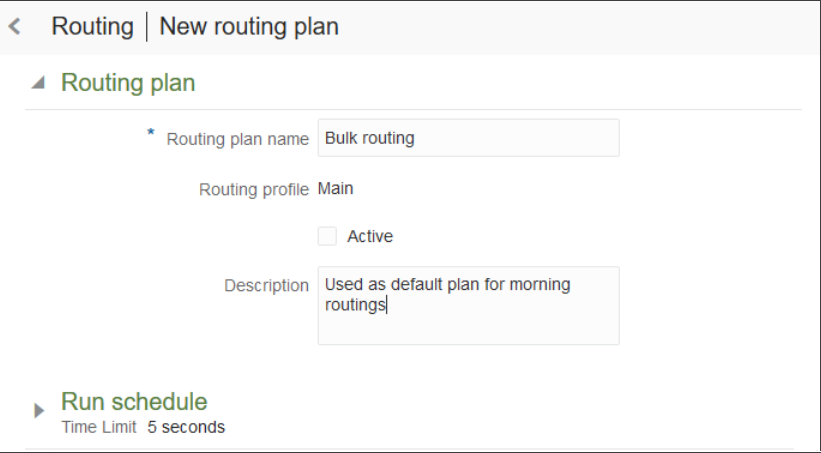Expand the Run schedule section arrow
This screenshot has height=453, width=821.
tap(40, 410)
